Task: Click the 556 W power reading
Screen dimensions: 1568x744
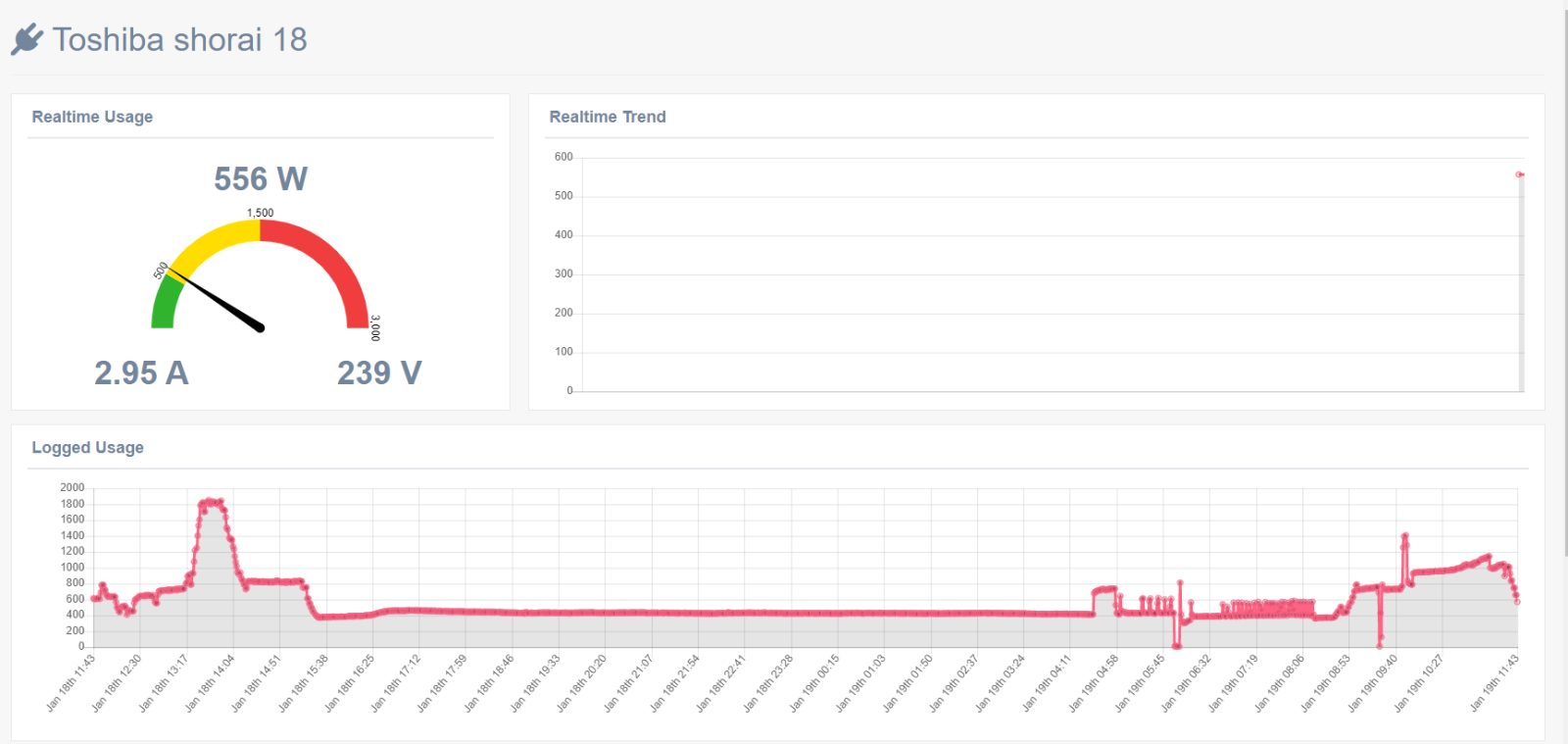Action: pos(261,178)
